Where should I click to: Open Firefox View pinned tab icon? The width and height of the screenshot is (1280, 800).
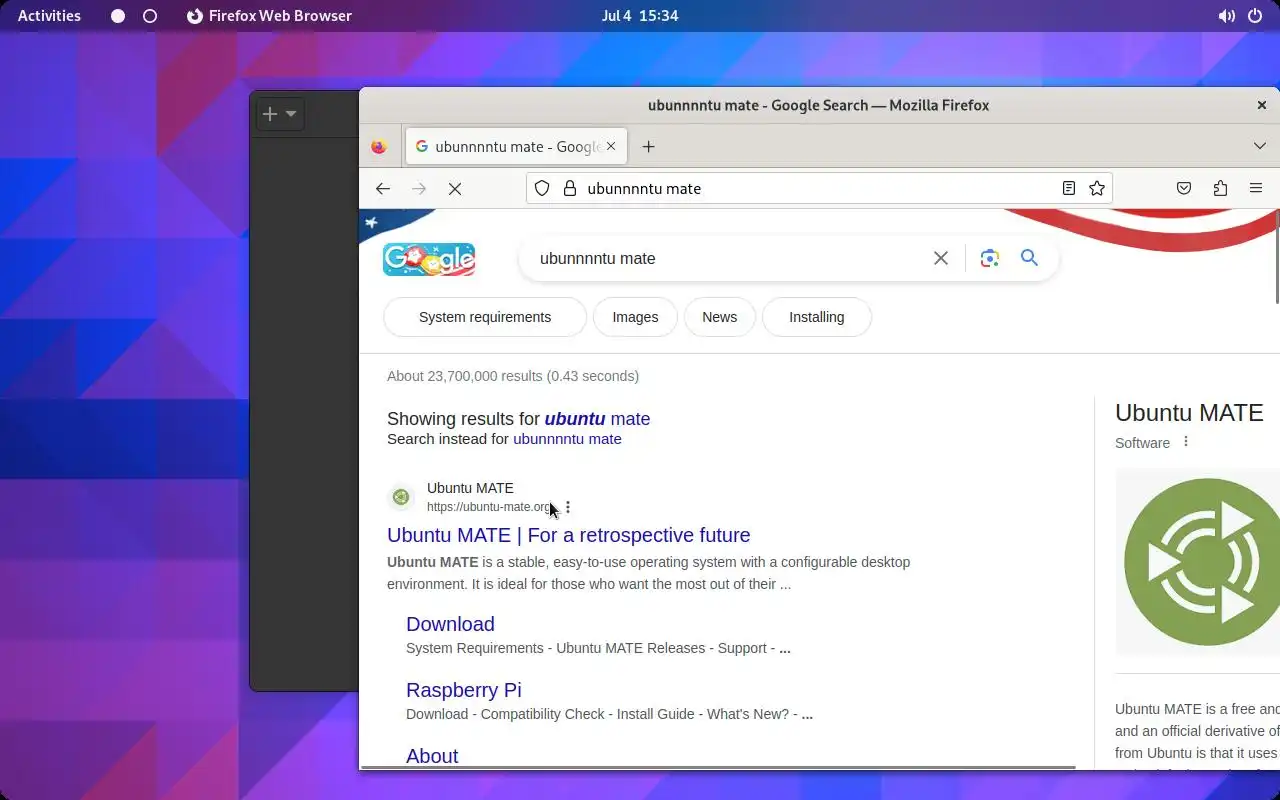pos(378,147)
